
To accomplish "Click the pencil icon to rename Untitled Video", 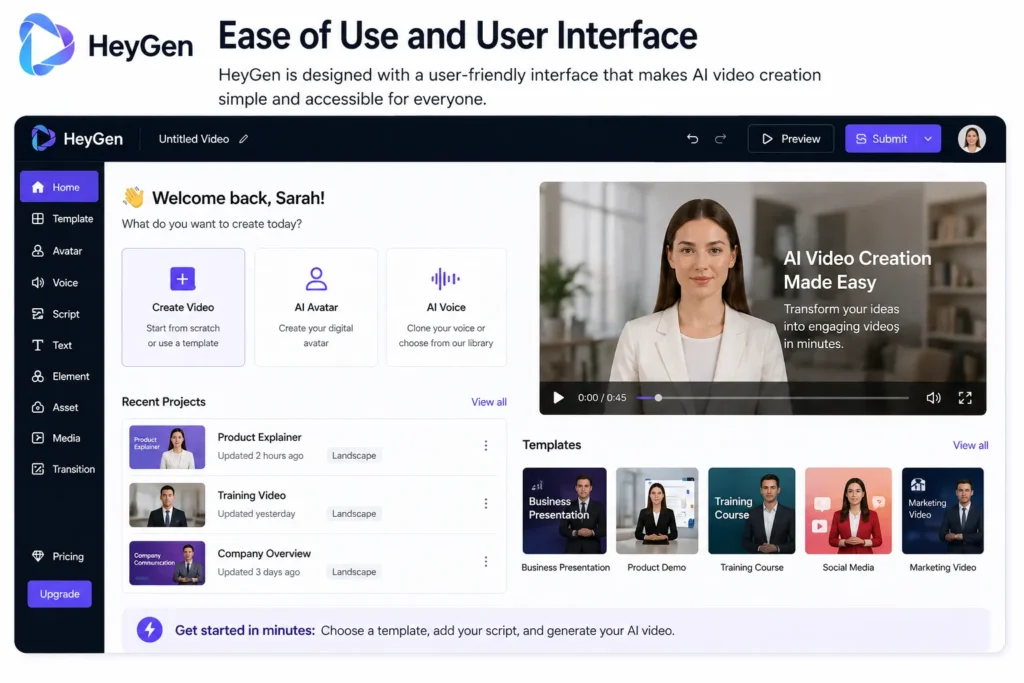I will (244, 139).
